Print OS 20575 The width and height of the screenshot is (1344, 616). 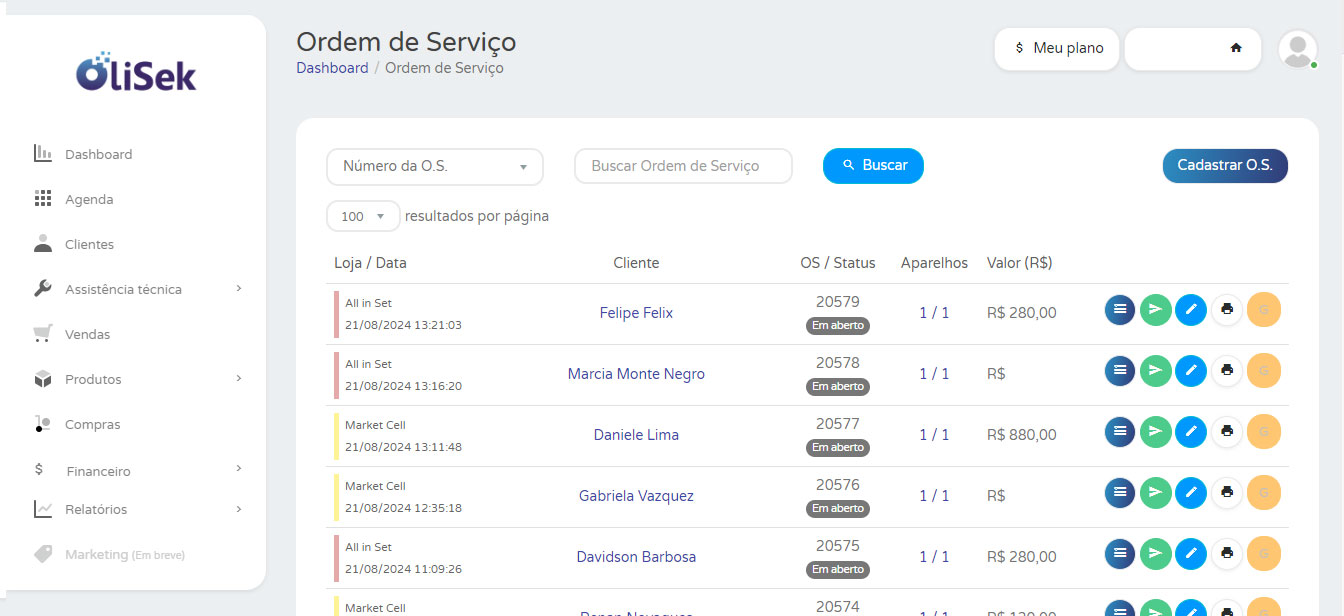click(x=1227, y=554)
